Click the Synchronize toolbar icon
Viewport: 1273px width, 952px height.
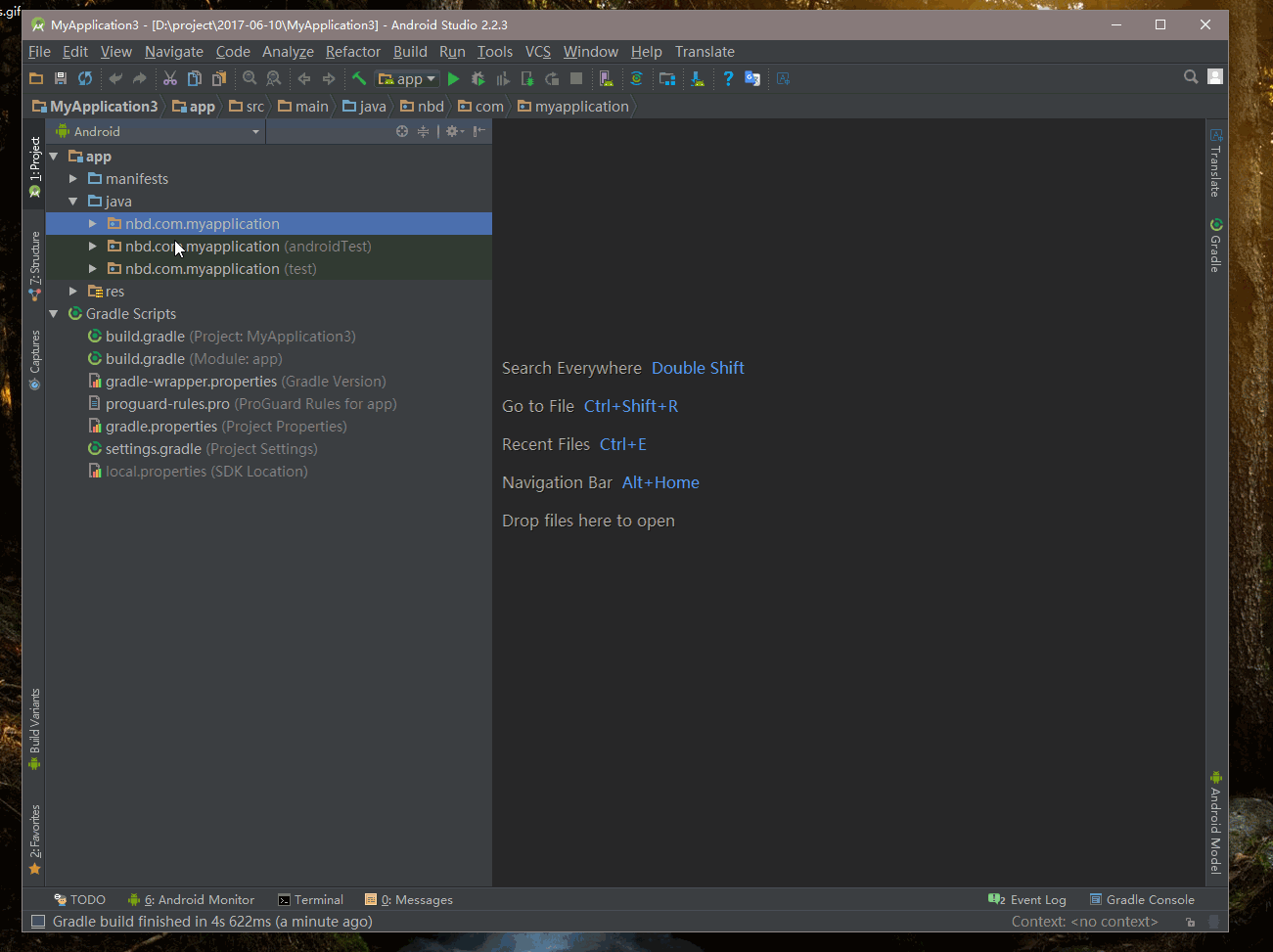coord(85,78)
